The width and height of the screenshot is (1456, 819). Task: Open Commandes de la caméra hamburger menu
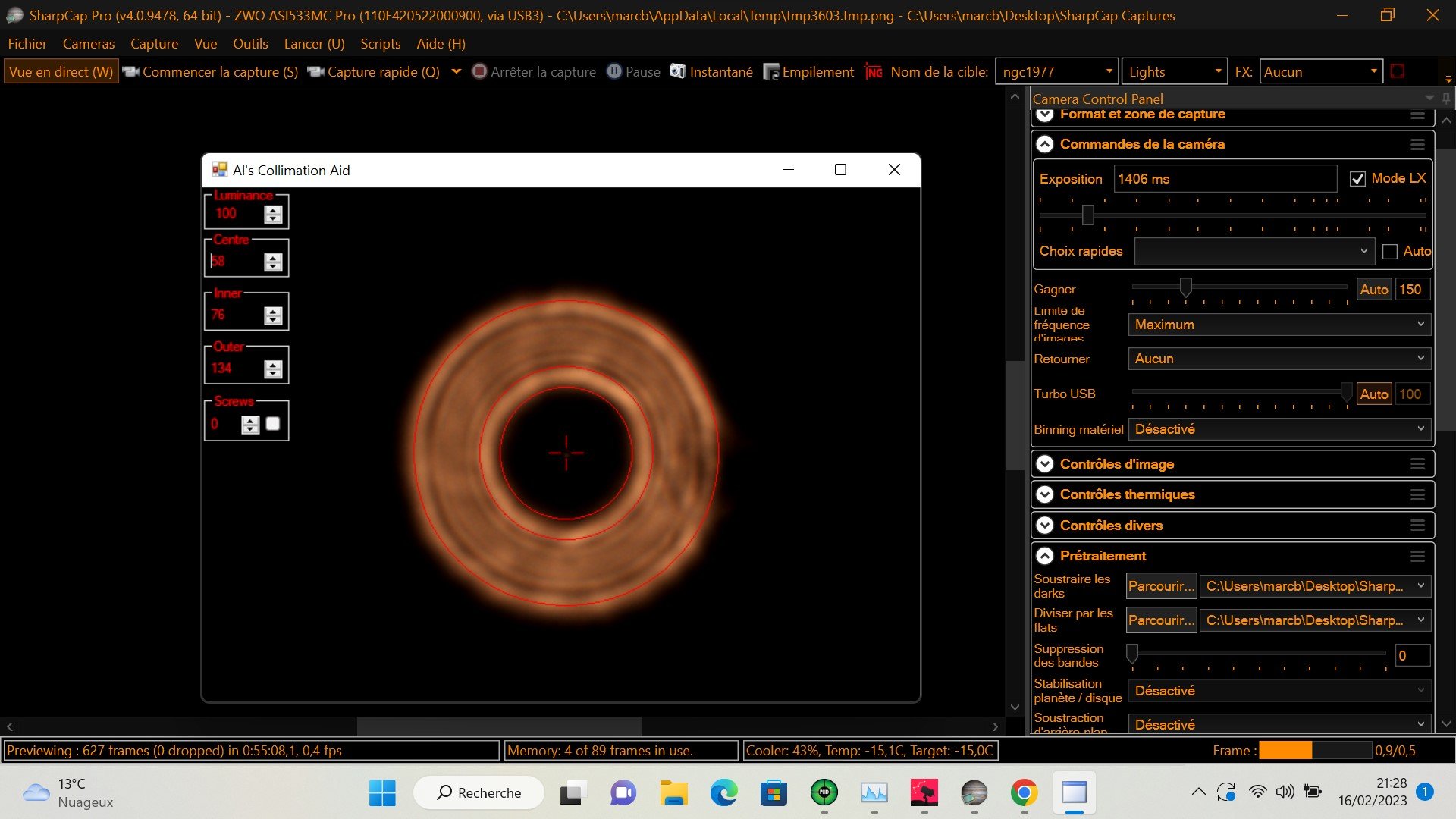pyautogui.click(x=1417, y=144)
